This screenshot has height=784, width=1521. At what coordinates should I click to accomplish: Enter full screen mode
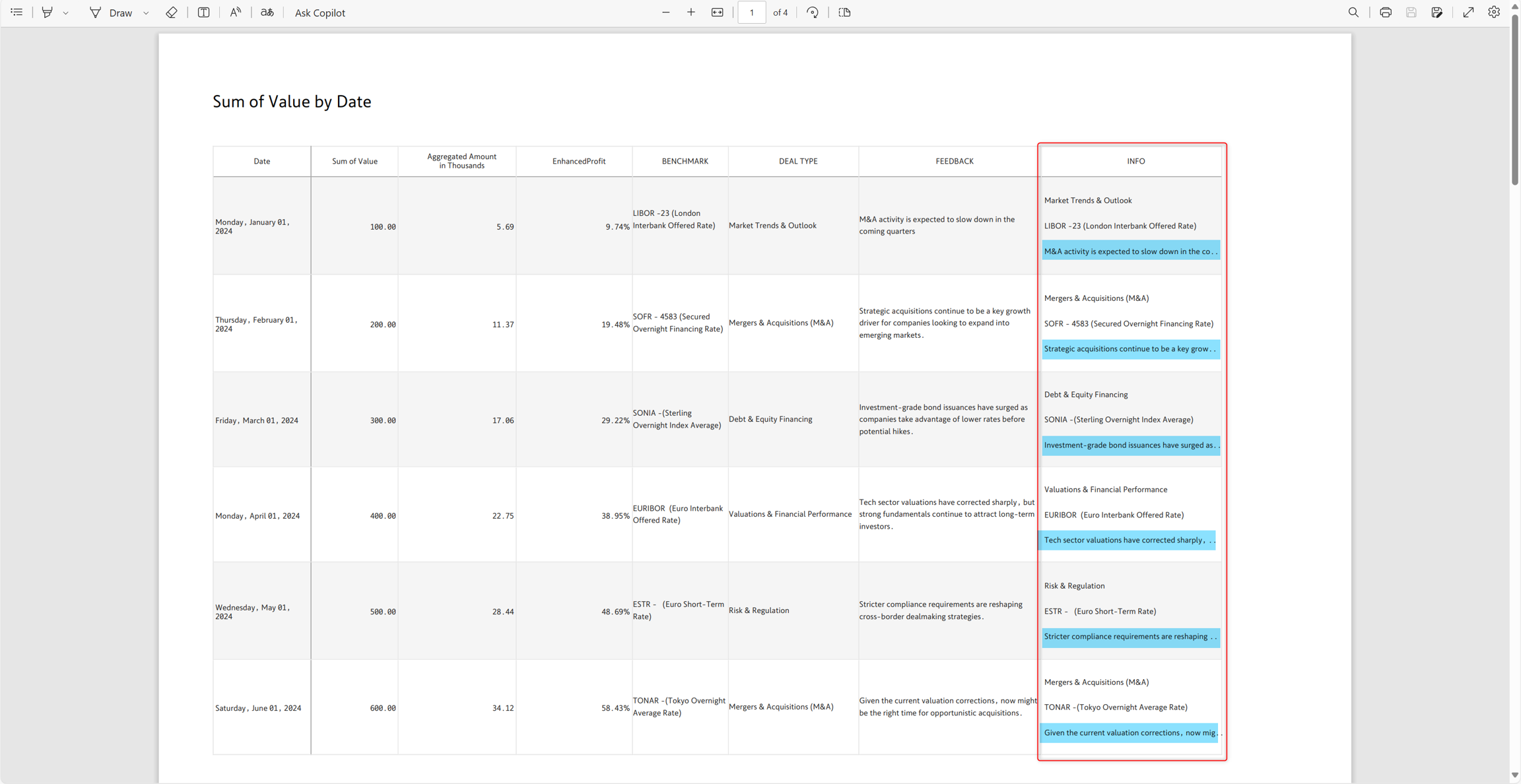coord(1468,13)
